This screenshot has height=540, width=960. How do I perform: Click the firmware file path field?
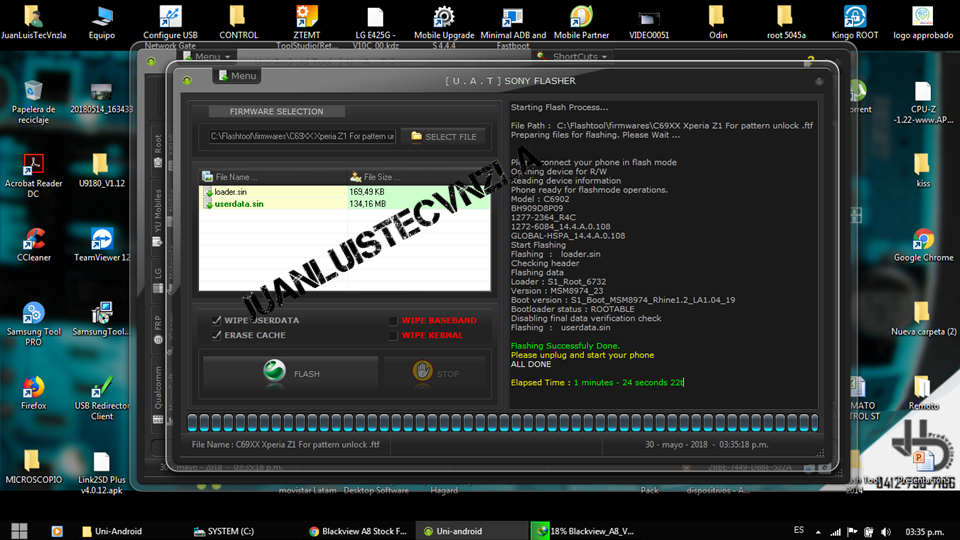pos(302,136)
